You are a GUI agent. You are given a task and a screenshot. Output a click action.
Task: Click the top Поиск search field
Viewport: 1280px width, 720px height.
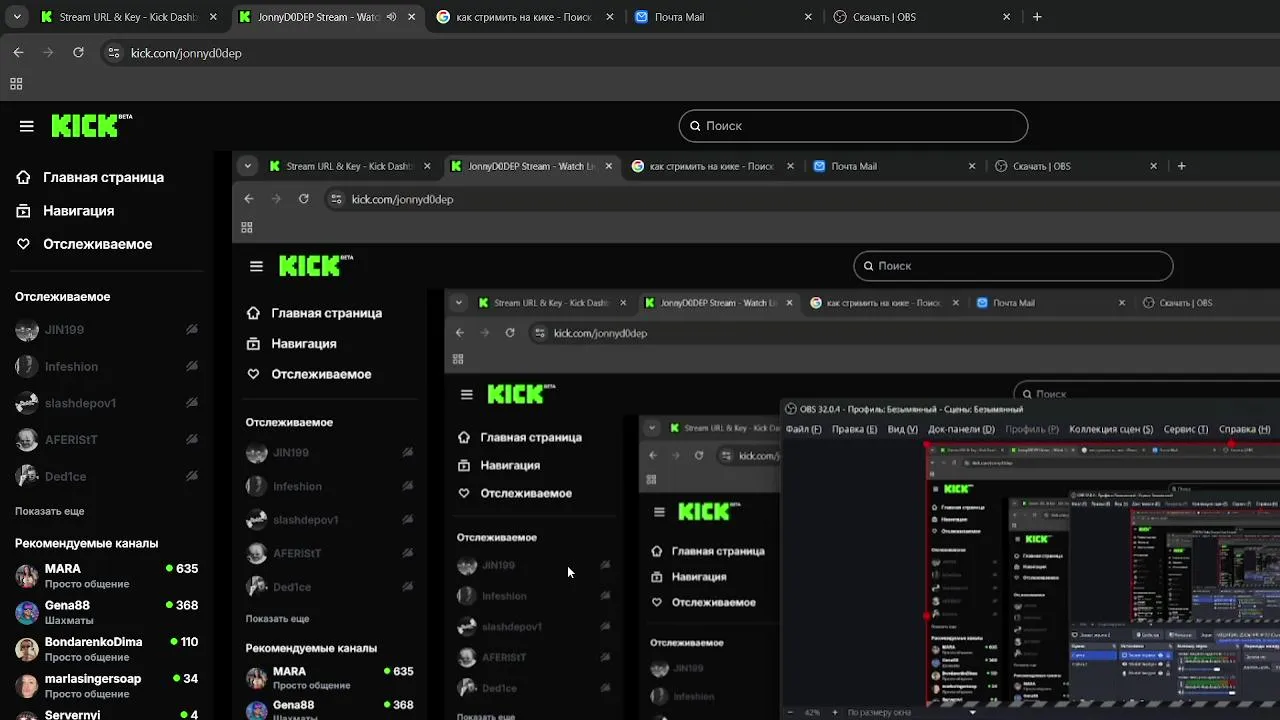tap(853, 126)
